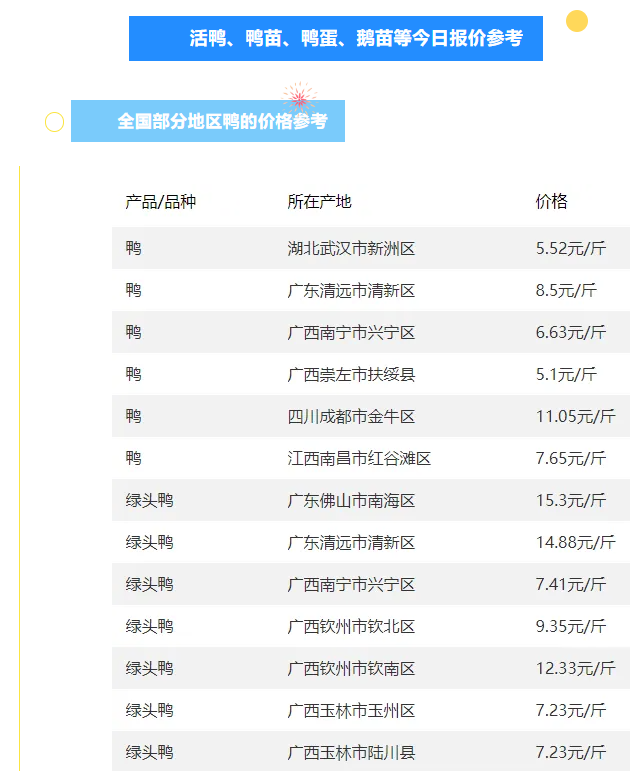
Task: Click the 所在产地 column header
Action: click(x=319, y=202)
